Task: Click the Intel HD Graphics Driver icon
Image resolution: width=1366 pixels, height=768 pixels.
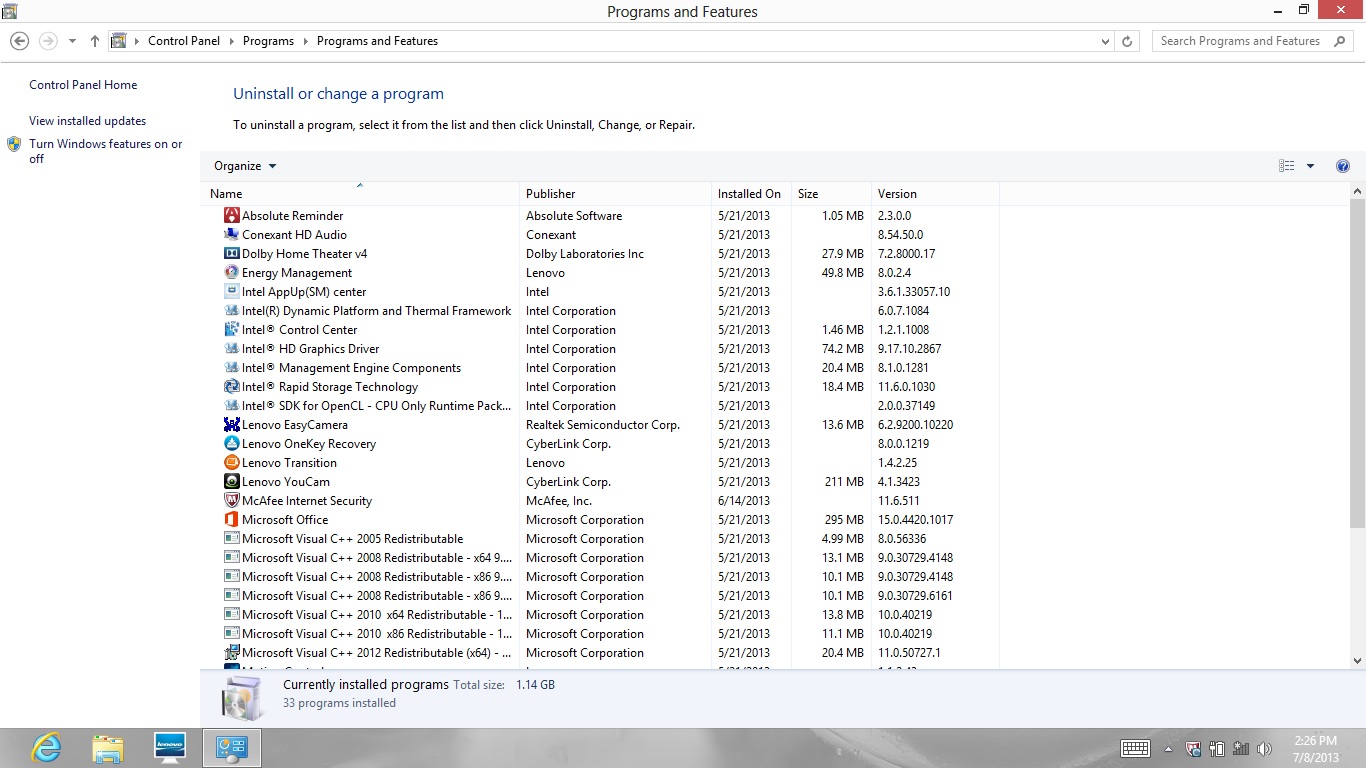Action: coord(232,349)
